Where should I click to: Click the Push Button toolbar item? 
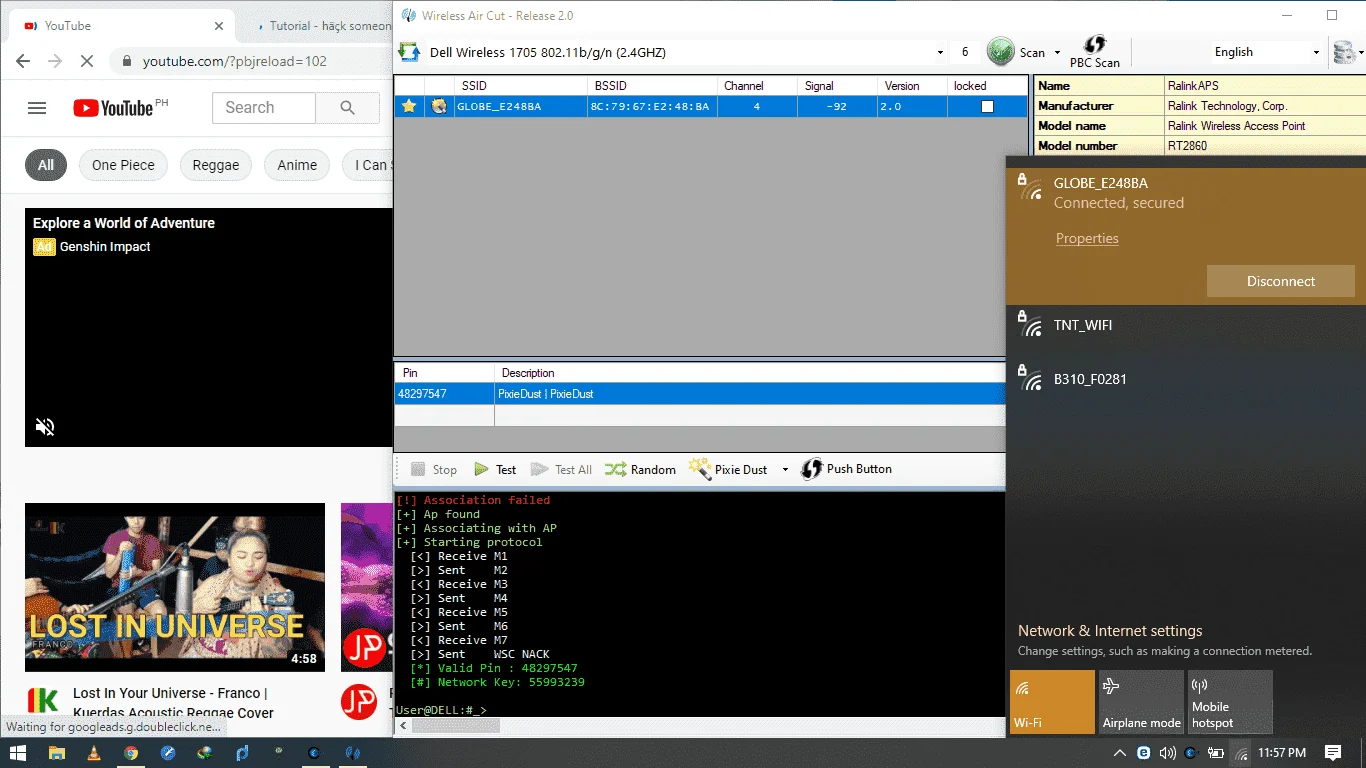pyautogui.click(x=847, y=469)
